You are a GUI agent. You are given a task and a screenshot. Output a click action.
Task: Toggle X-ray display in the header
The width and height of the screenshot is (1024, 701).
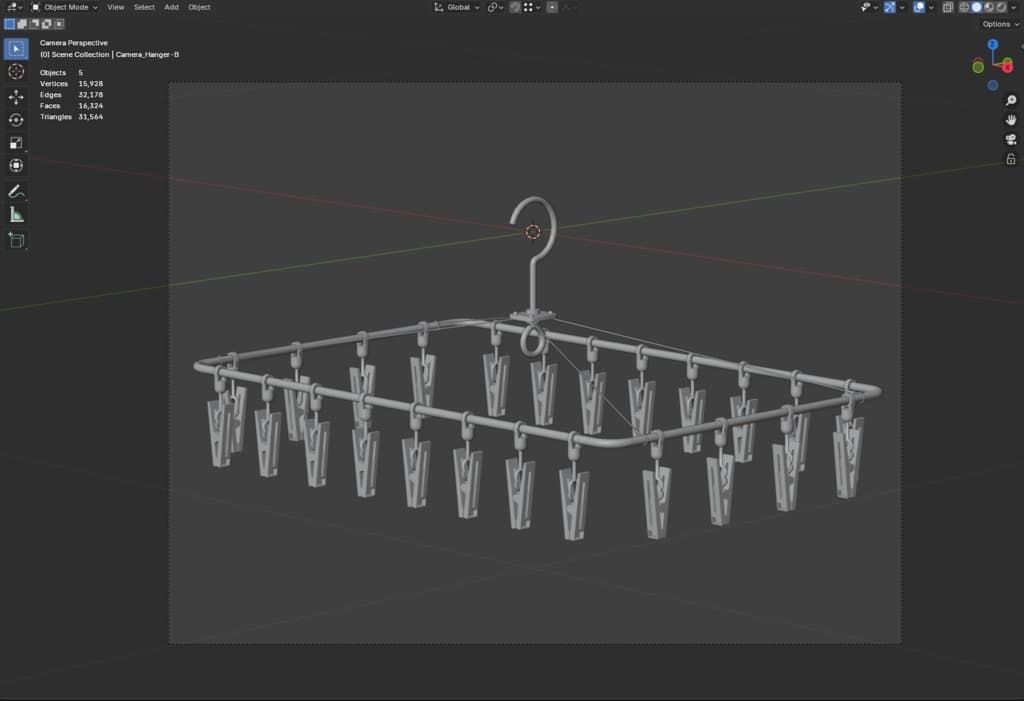coord(947,7)
